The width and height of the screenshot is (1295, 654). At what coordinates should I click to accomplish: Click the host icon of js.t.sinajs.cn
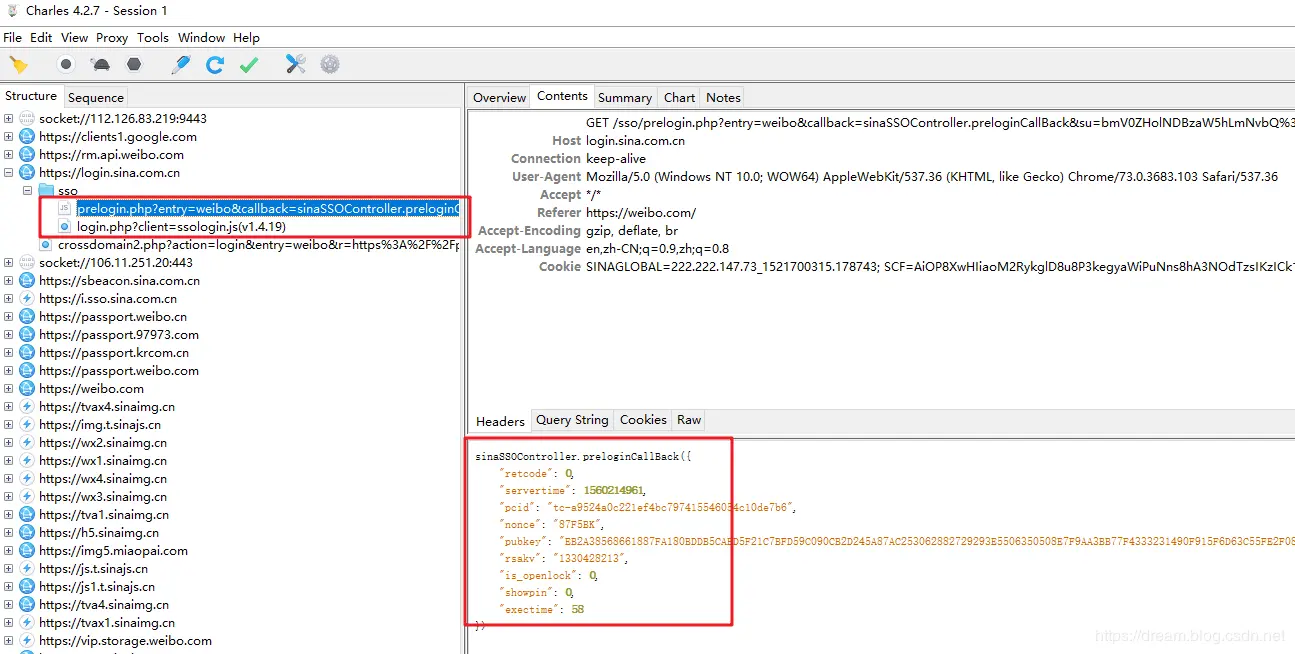[x=27, y=569]
